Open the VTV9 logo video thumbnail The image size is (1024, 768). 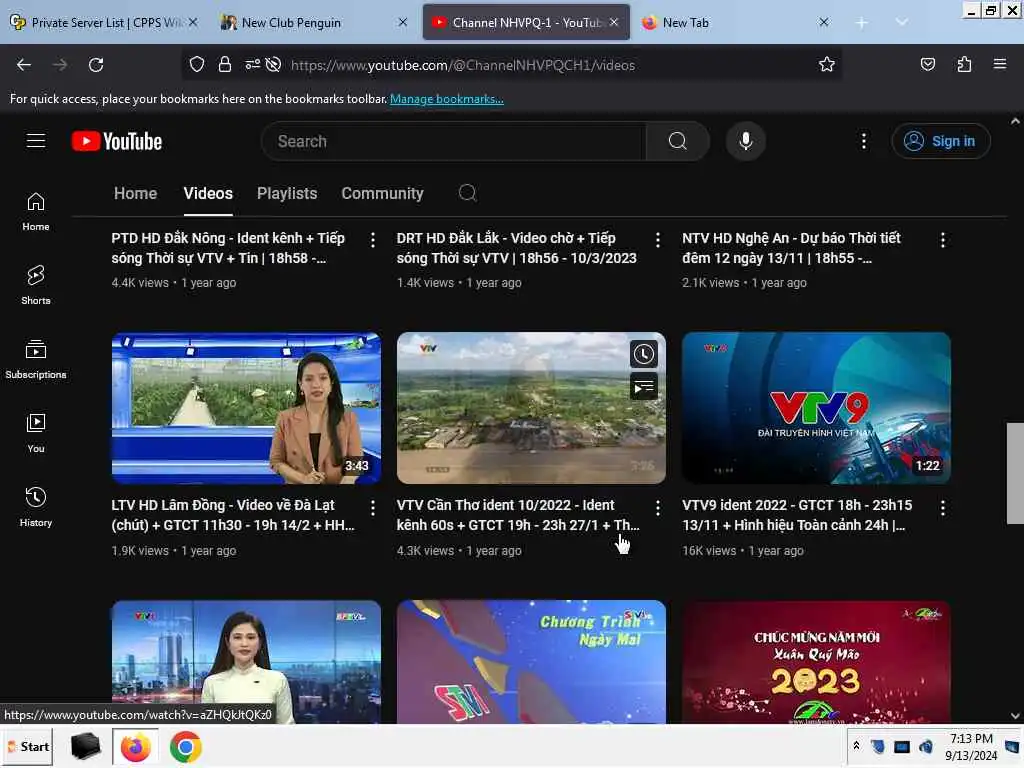816,408
